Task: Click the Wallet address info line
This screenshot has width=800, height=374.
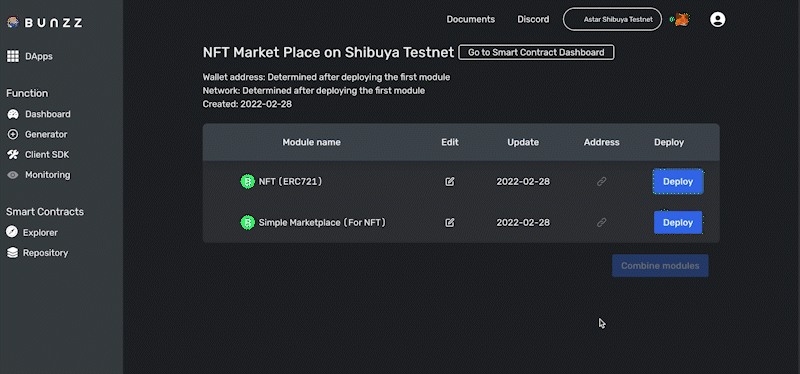Action: tap(326, 78)
